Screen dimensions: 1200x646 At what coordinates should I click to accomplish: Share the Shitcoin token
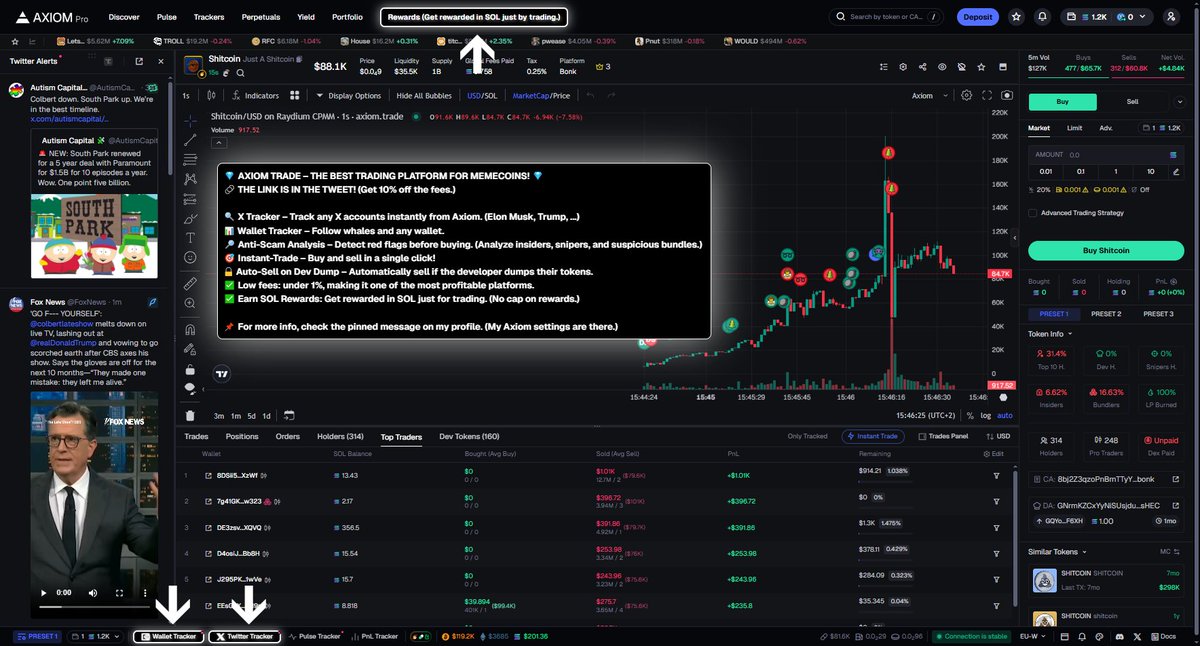(922, 67)
